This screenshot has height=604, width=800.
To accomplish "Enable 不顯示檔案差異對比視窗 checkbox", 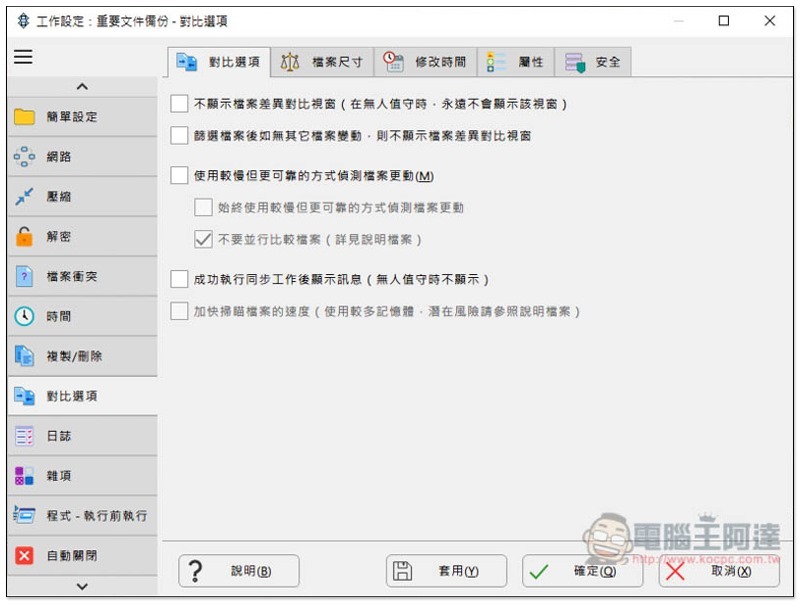I will 179,104.
